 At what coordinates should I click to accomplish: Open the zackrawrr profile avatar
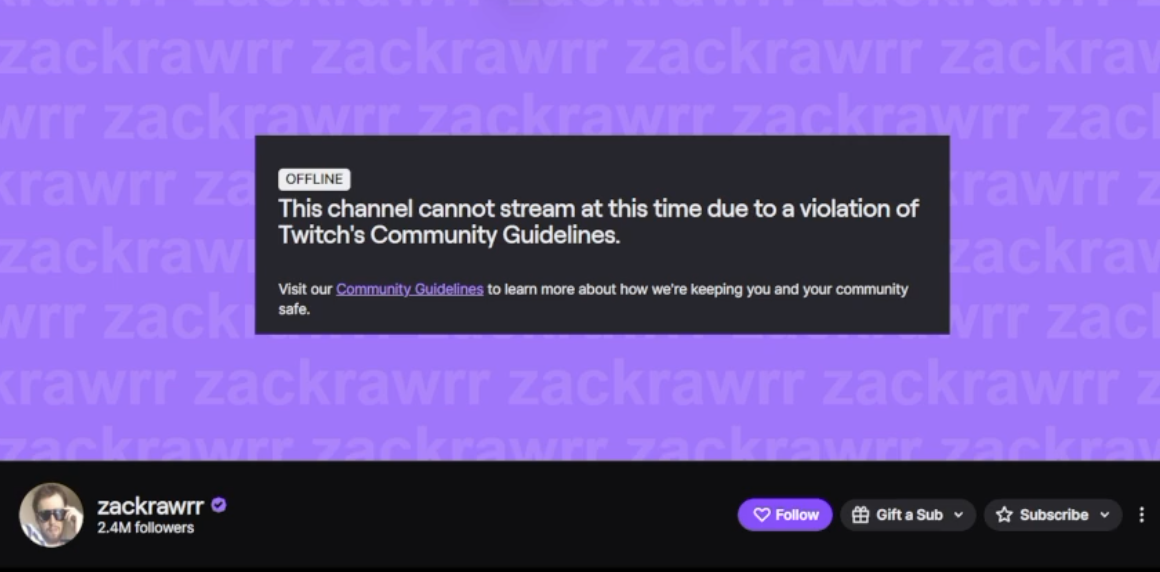(51, 515)
